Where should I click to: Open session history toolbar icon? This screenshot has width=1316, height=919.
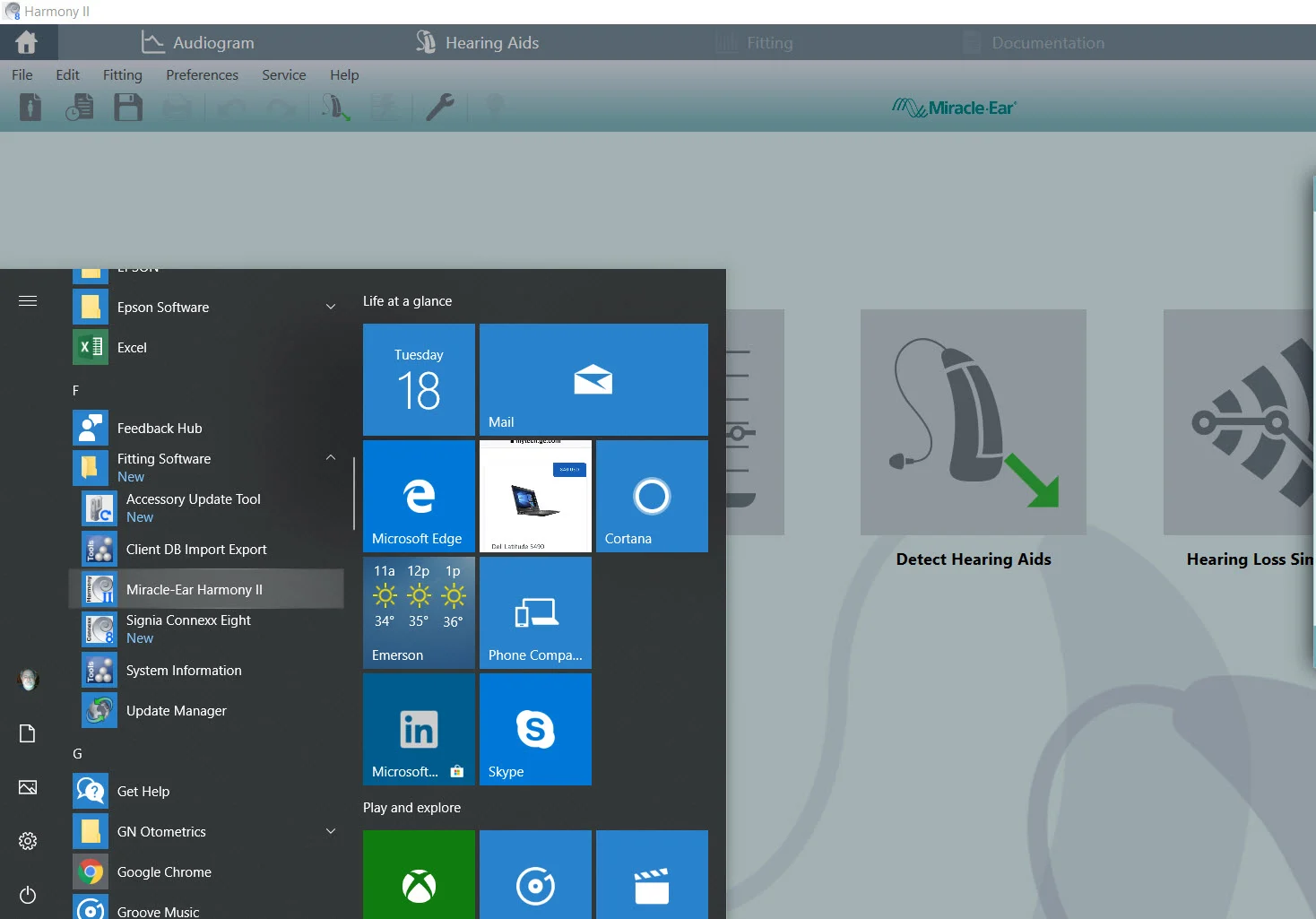[x=80, y=108]
